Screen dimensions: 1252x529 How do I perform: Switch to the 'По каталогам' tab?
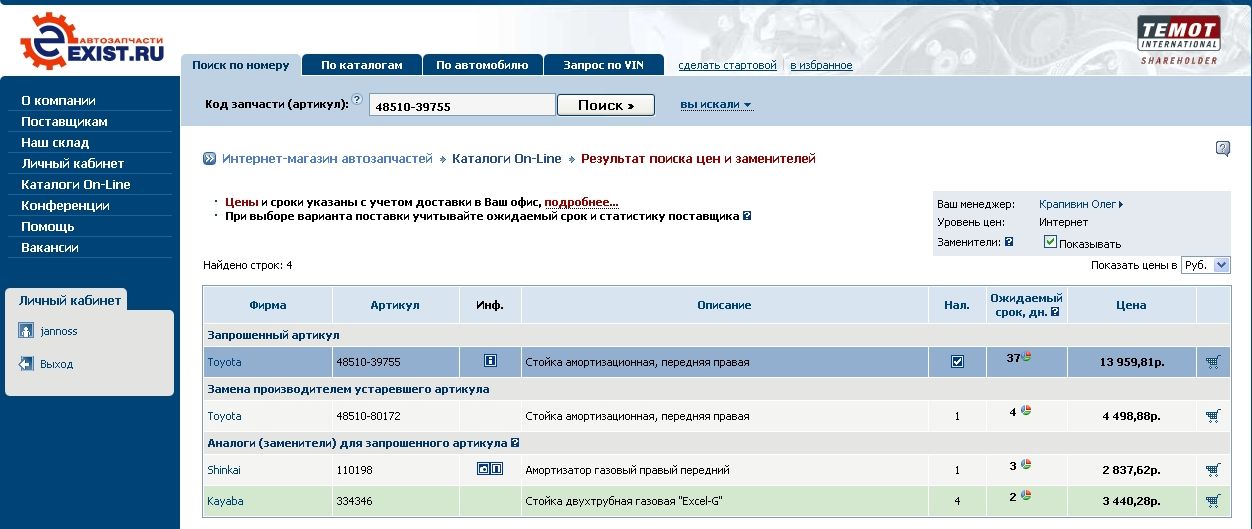(x=361, y=65)
